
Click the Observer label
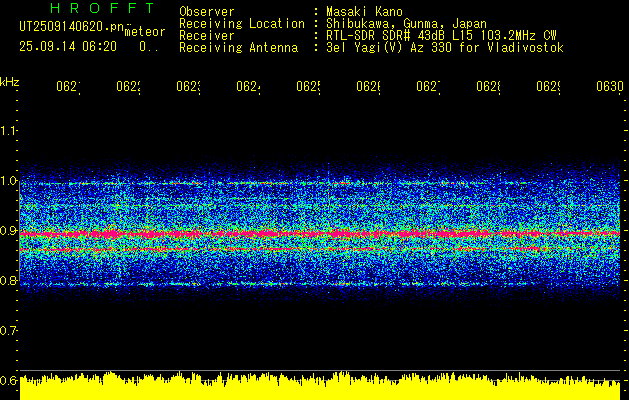pos(207,12)
